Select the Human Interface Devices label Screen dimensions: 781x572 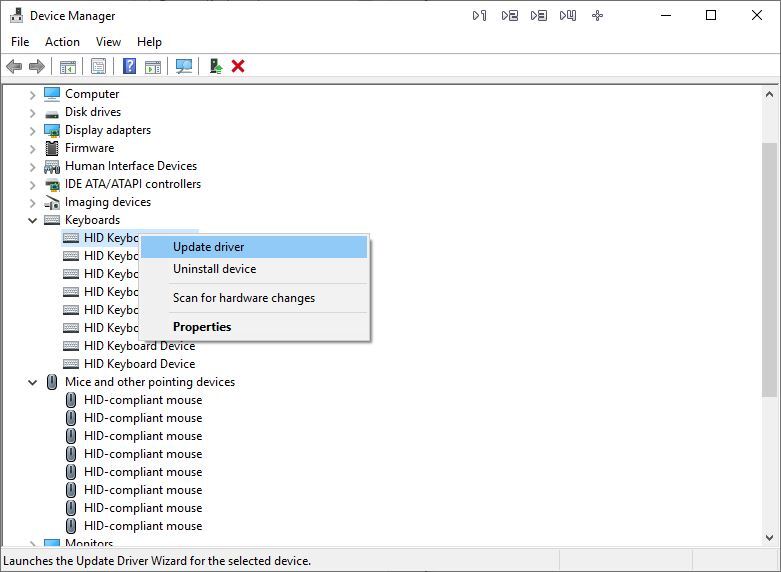[x=131, y=166]
